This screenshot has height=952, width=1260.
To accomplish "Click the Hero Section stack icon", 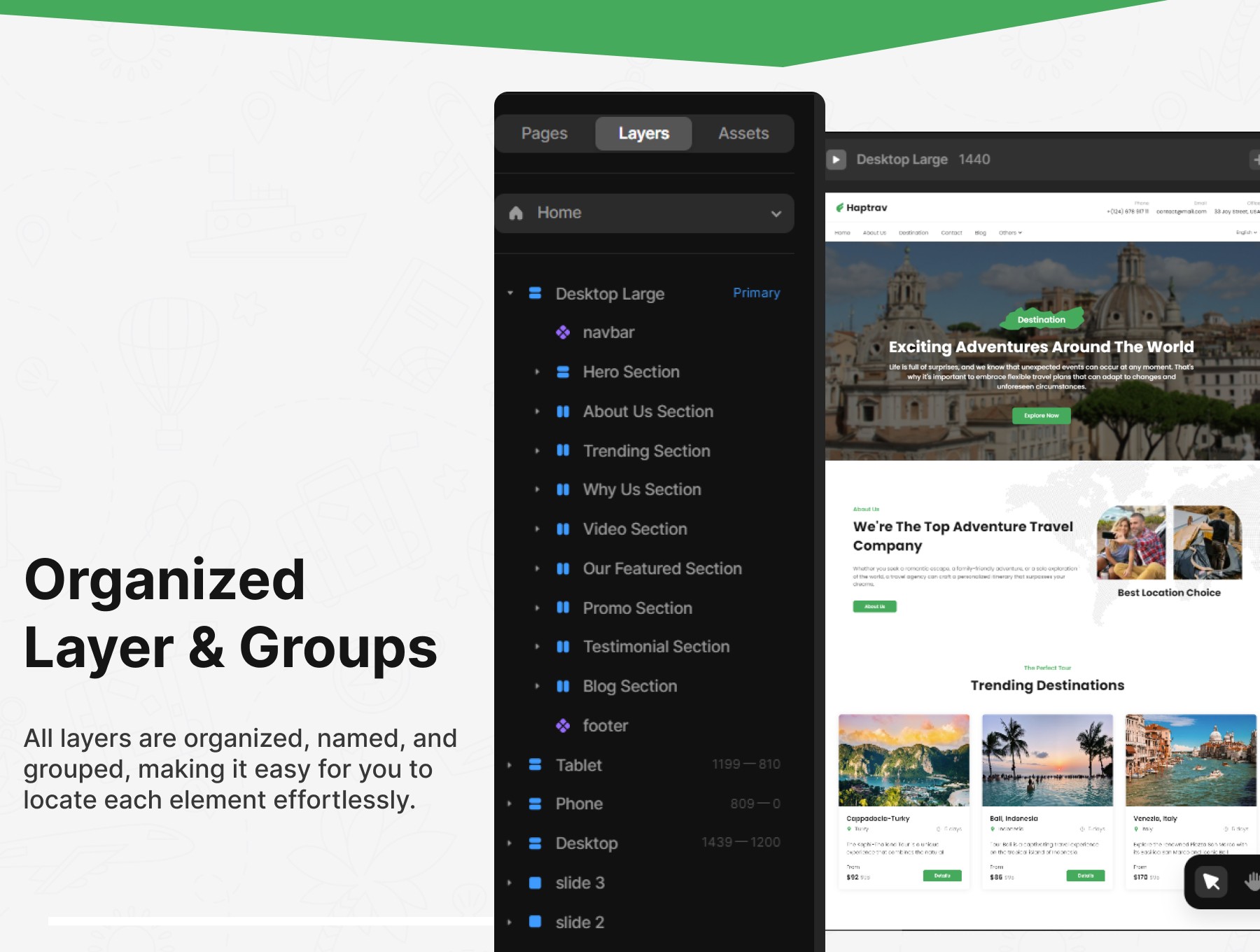I will 563,372.
